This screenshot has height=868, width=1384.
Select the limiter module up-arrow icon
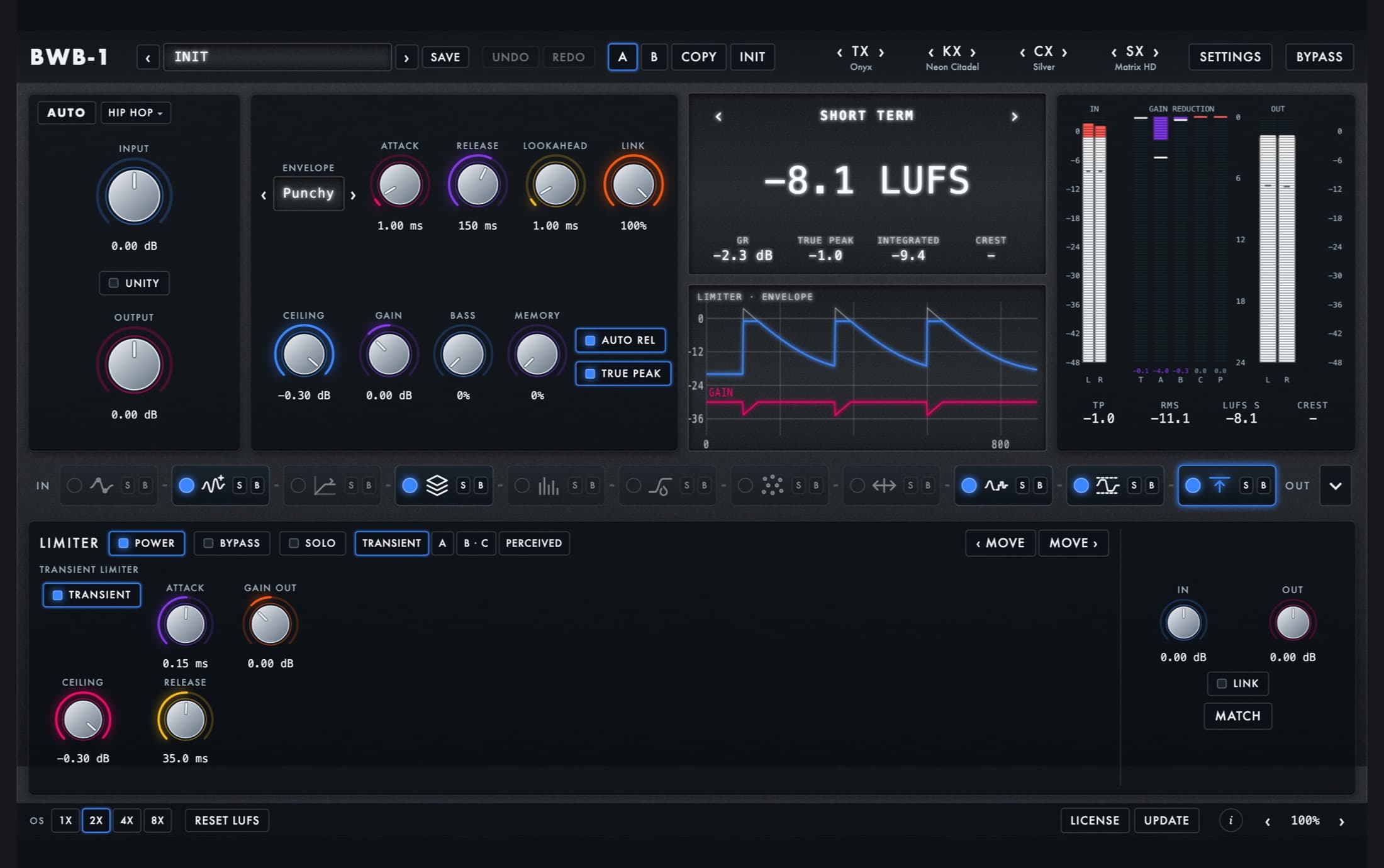click(1219, 486)
